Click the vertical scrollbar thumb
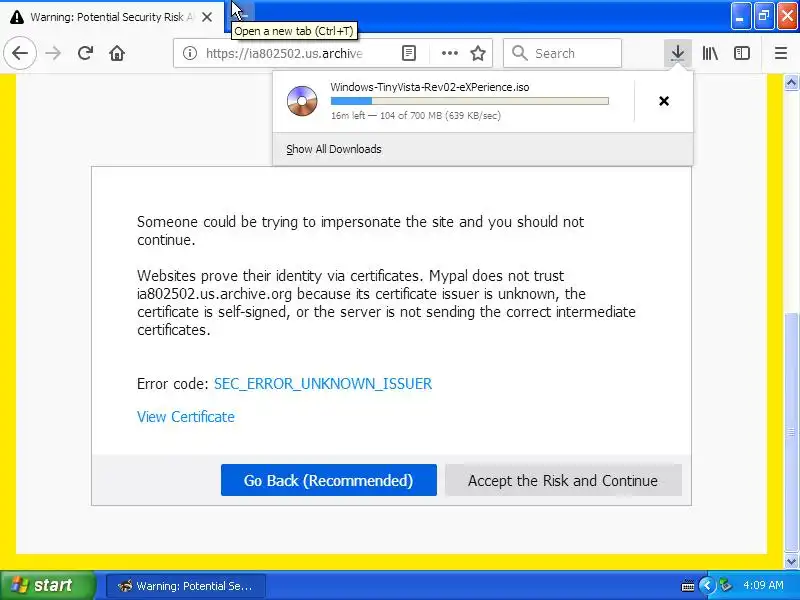The width and height of the screenshot is (800, 600). tap(791, 433)
